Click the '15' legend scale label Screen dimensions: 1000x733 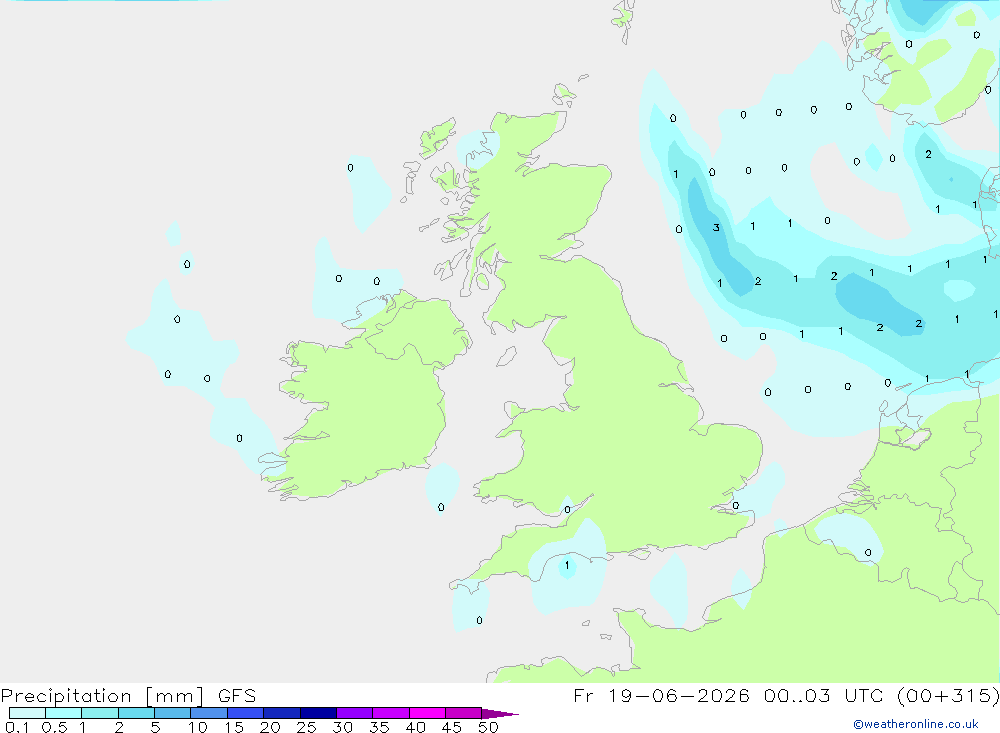[234, 727]
